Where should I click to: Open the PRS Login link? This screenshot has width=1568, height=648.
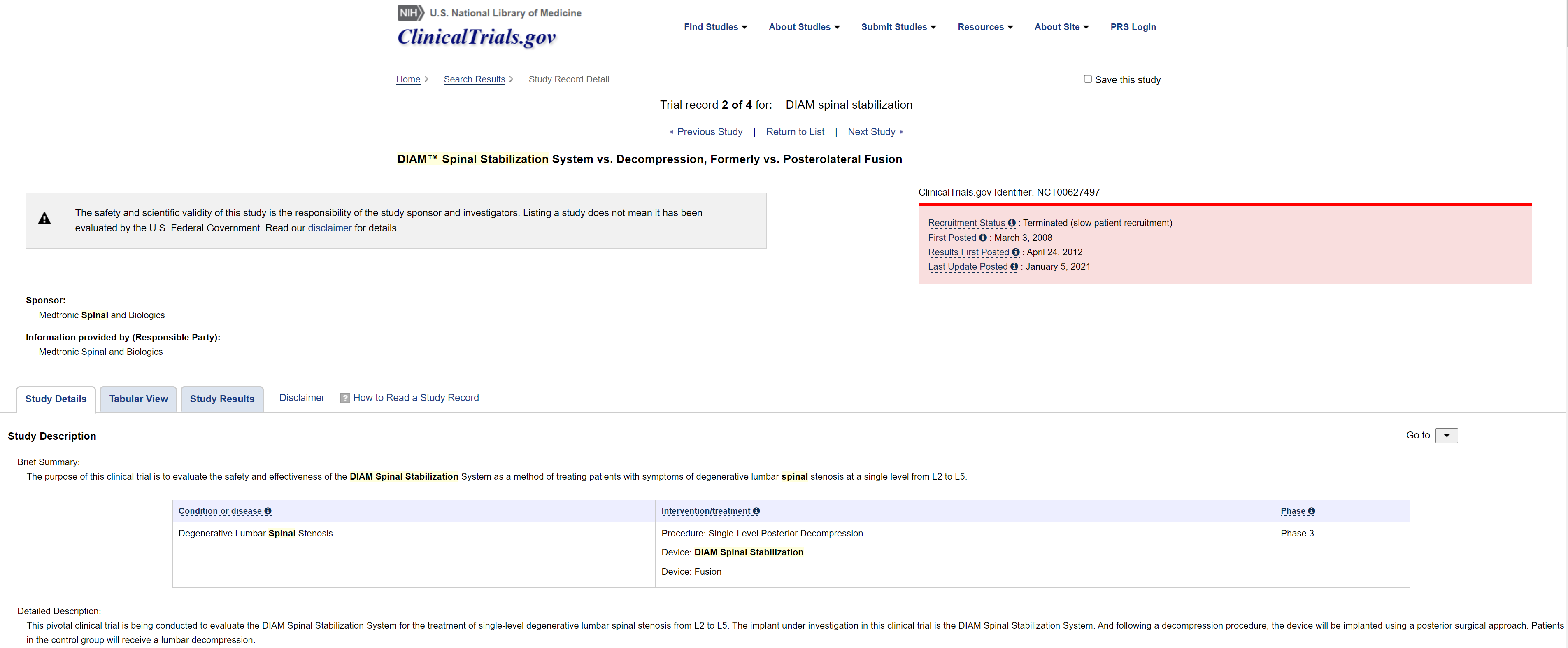[x=1133, y=27]
